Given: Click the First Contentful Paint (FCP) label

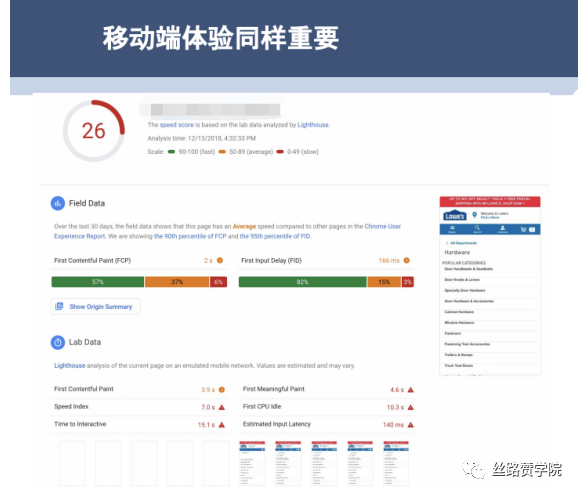Looking at the screenshot, I should (x=92, y=261).
